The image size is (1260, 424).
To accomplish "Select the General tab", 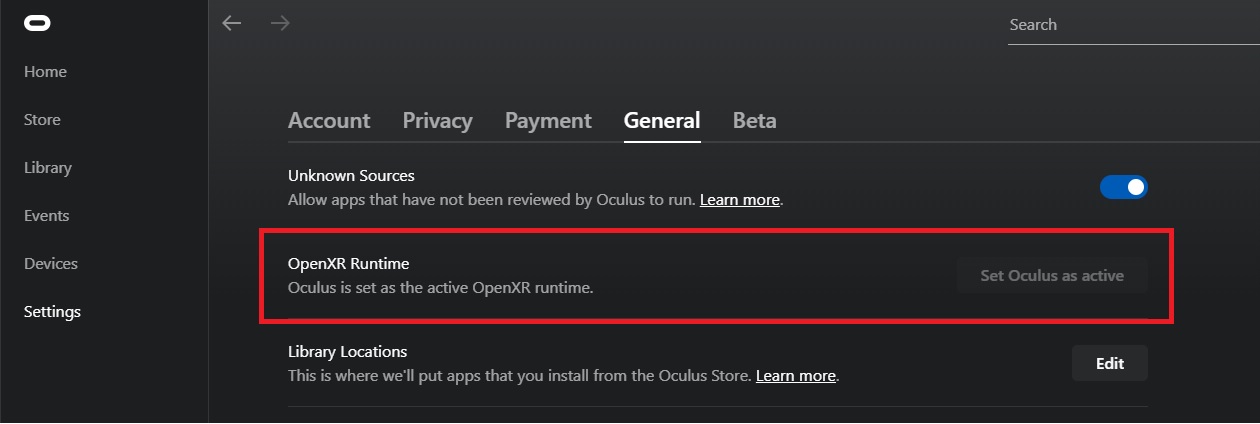I will 662,121.
